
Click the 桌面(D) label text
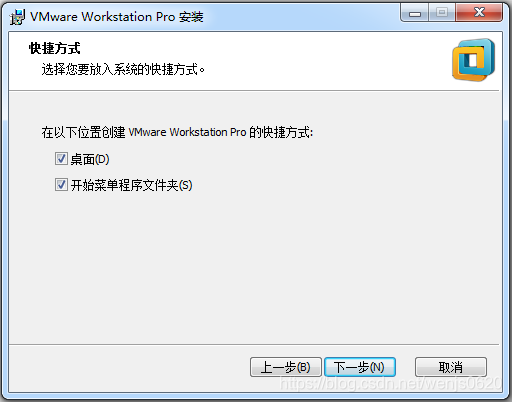90,159
